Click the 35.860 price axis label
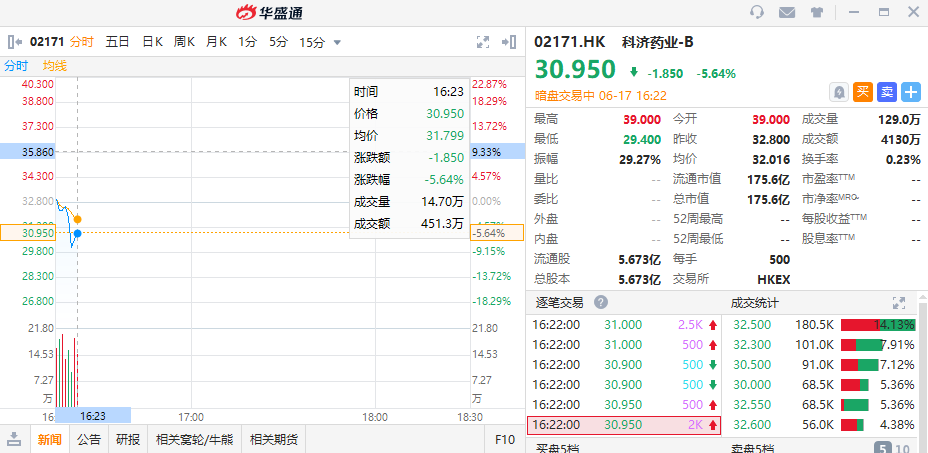Screen dimensions: 928x453 [27, 152]
